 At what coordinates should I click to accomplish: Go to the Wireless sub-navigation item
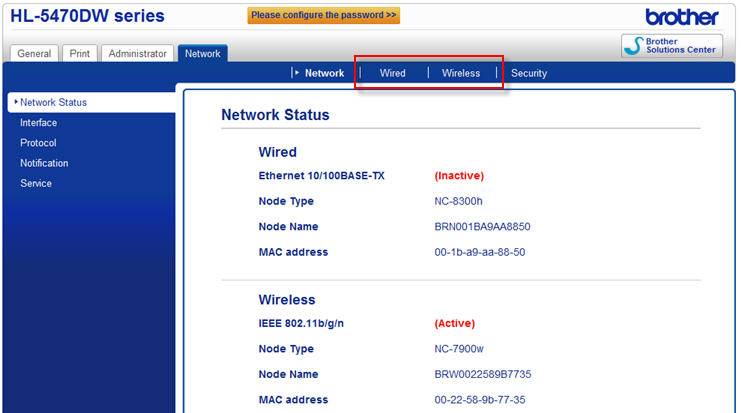(x=461, y=73)
